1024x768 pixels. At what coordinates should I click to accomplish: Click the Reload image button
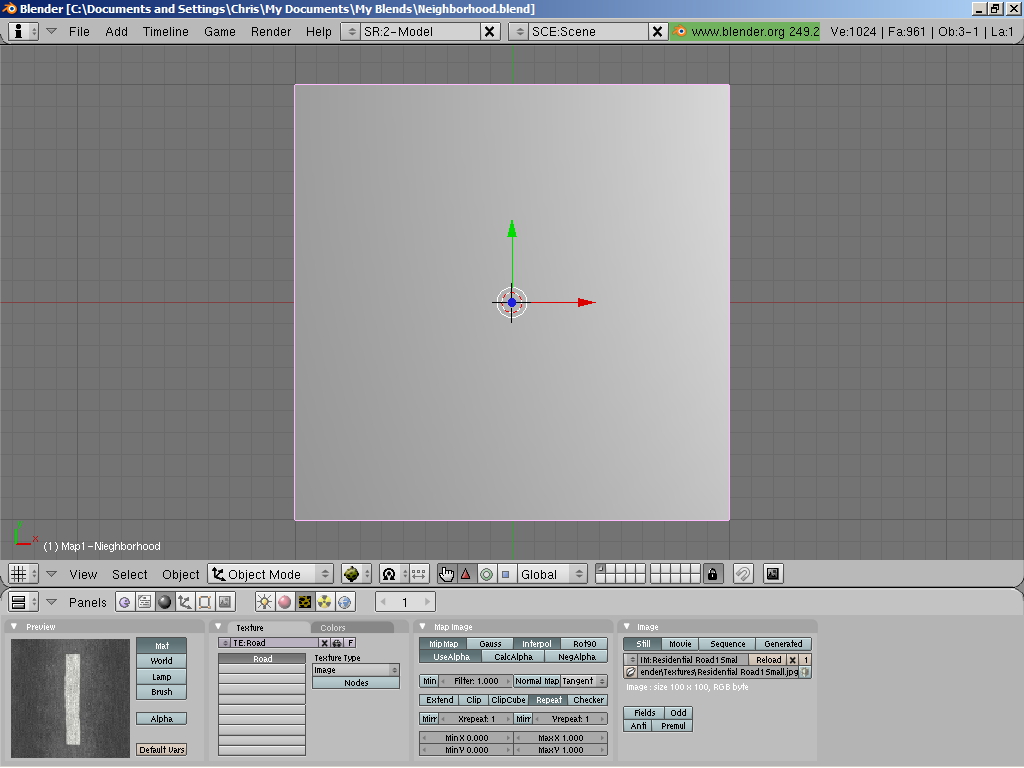768,660
